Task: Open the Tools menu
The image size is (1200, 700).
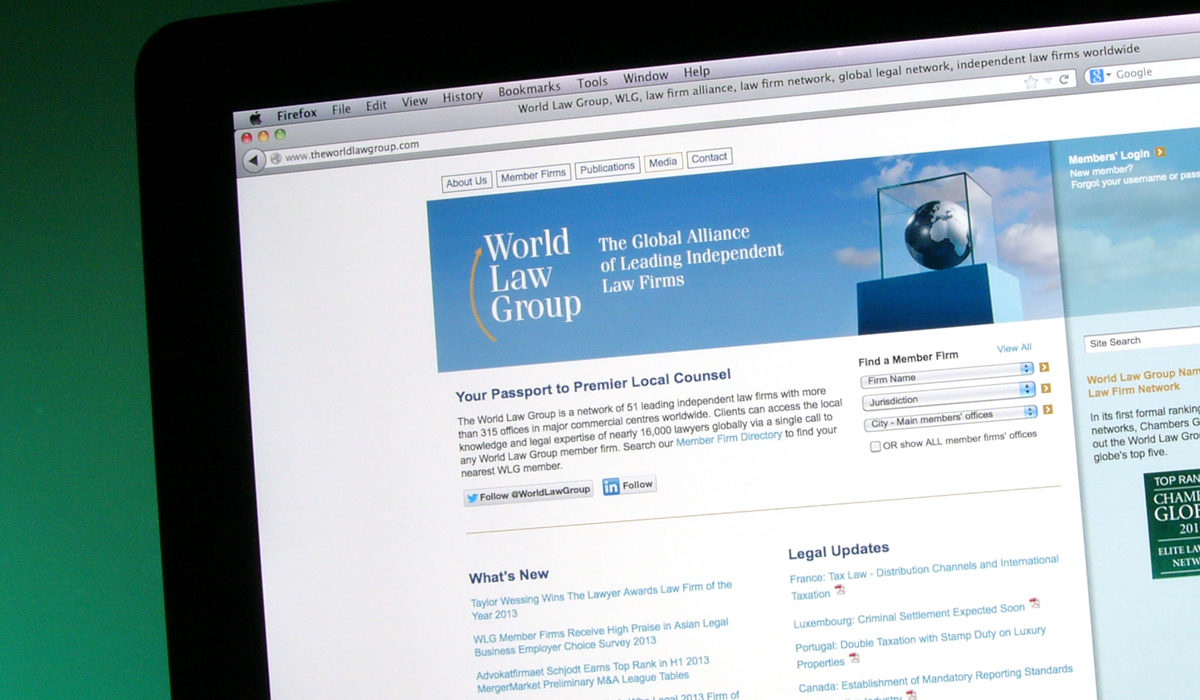Action: pos(592,82)
